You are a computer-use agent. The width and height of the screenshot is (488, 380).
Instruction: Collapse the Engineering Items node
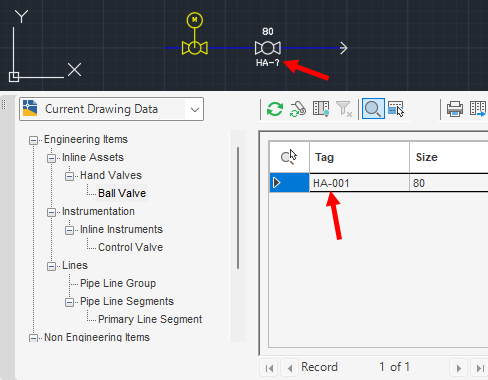pyautogui.click(x=33, y=140)
